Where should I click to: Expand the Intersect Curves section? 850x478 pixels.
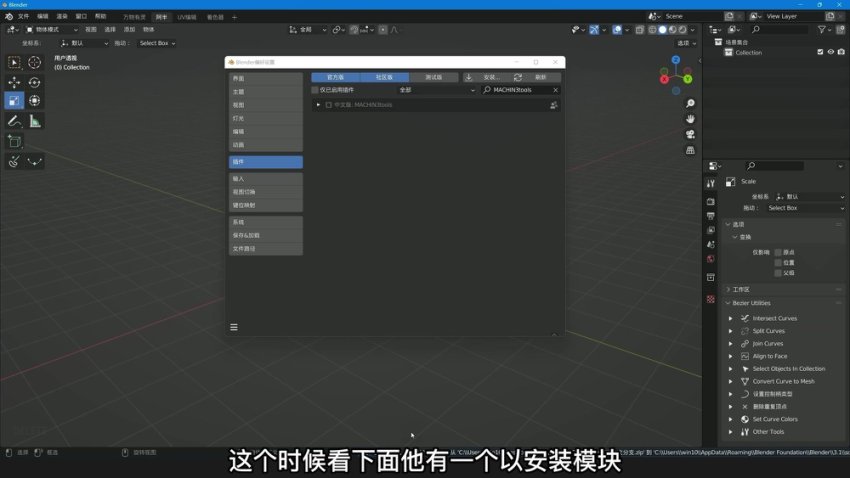click(x=730, y=318)
